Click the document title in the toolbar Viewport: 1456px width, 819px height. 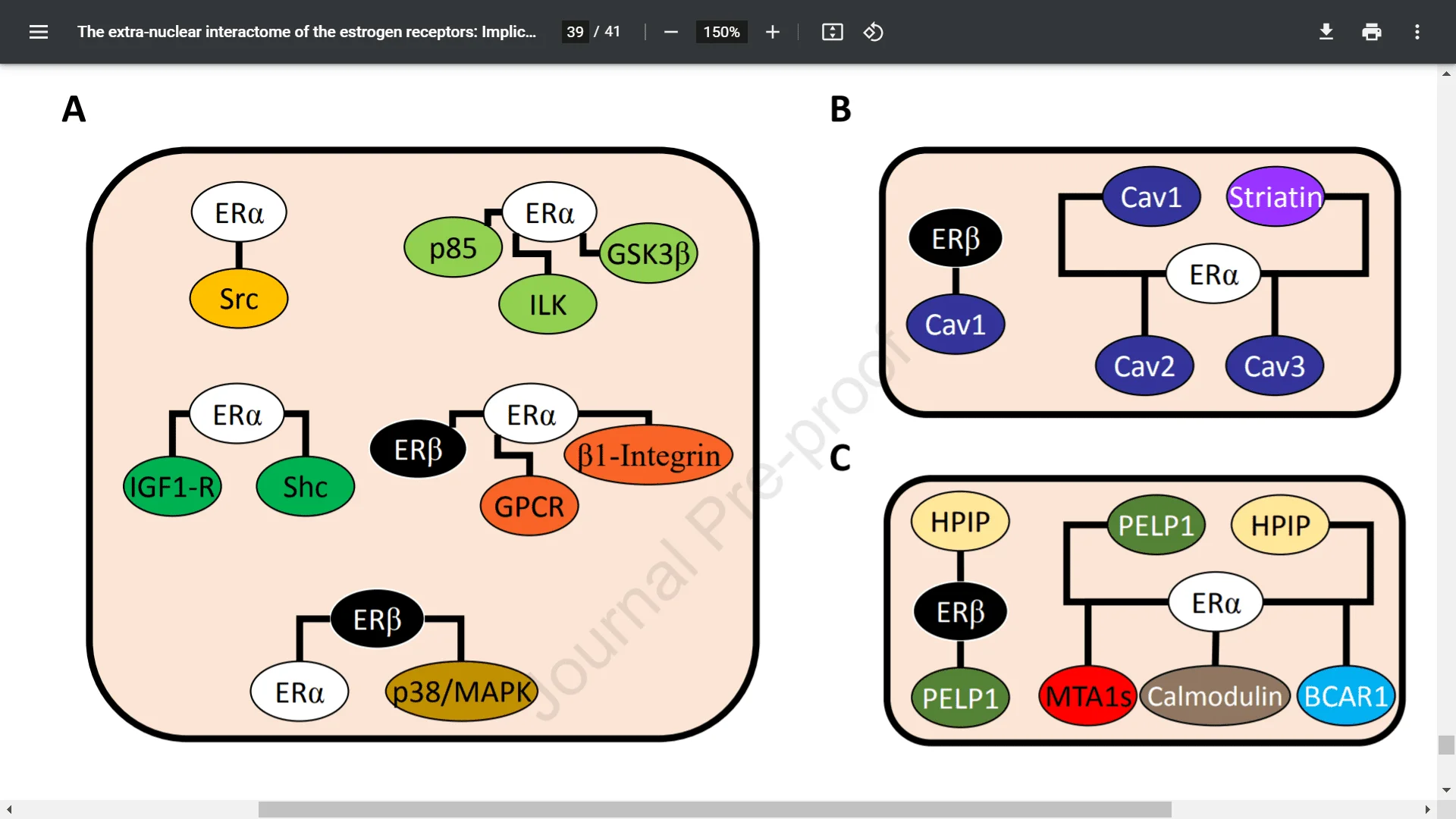pyautogui.click(x=306, y=32)
